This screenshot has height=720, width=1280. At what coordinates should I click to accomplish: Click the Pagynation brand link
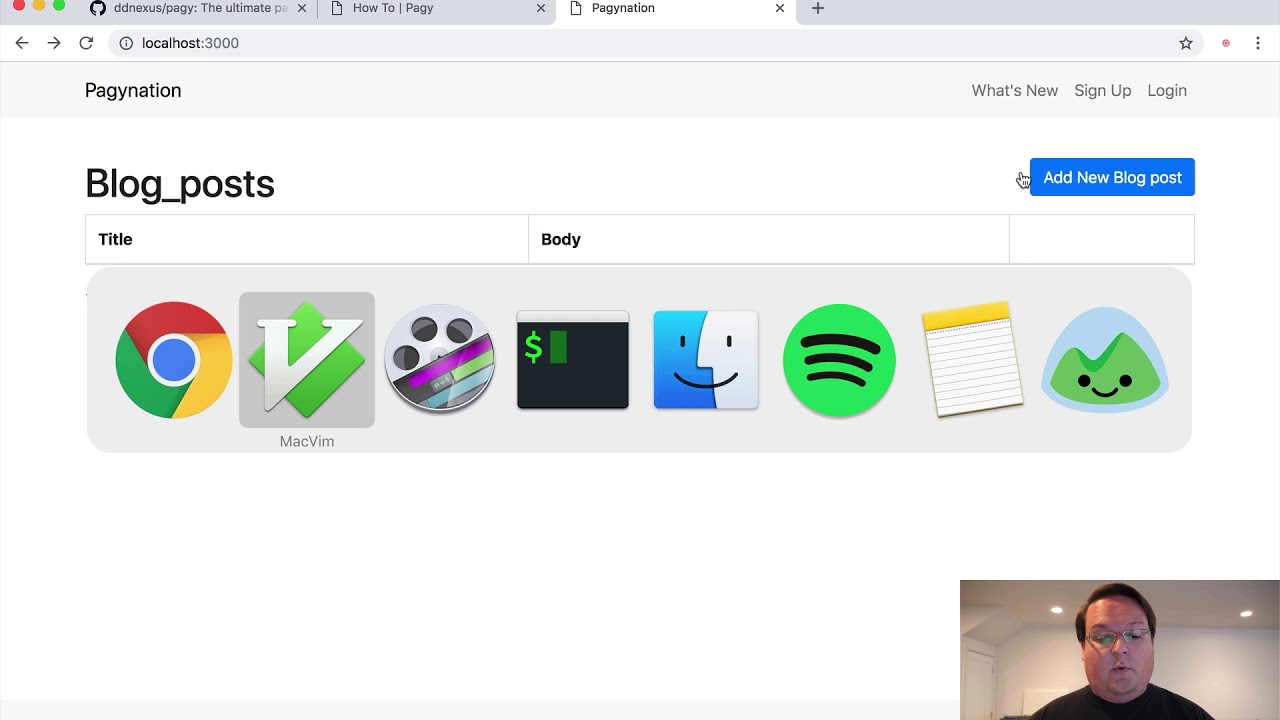click(x=133, y=90)
